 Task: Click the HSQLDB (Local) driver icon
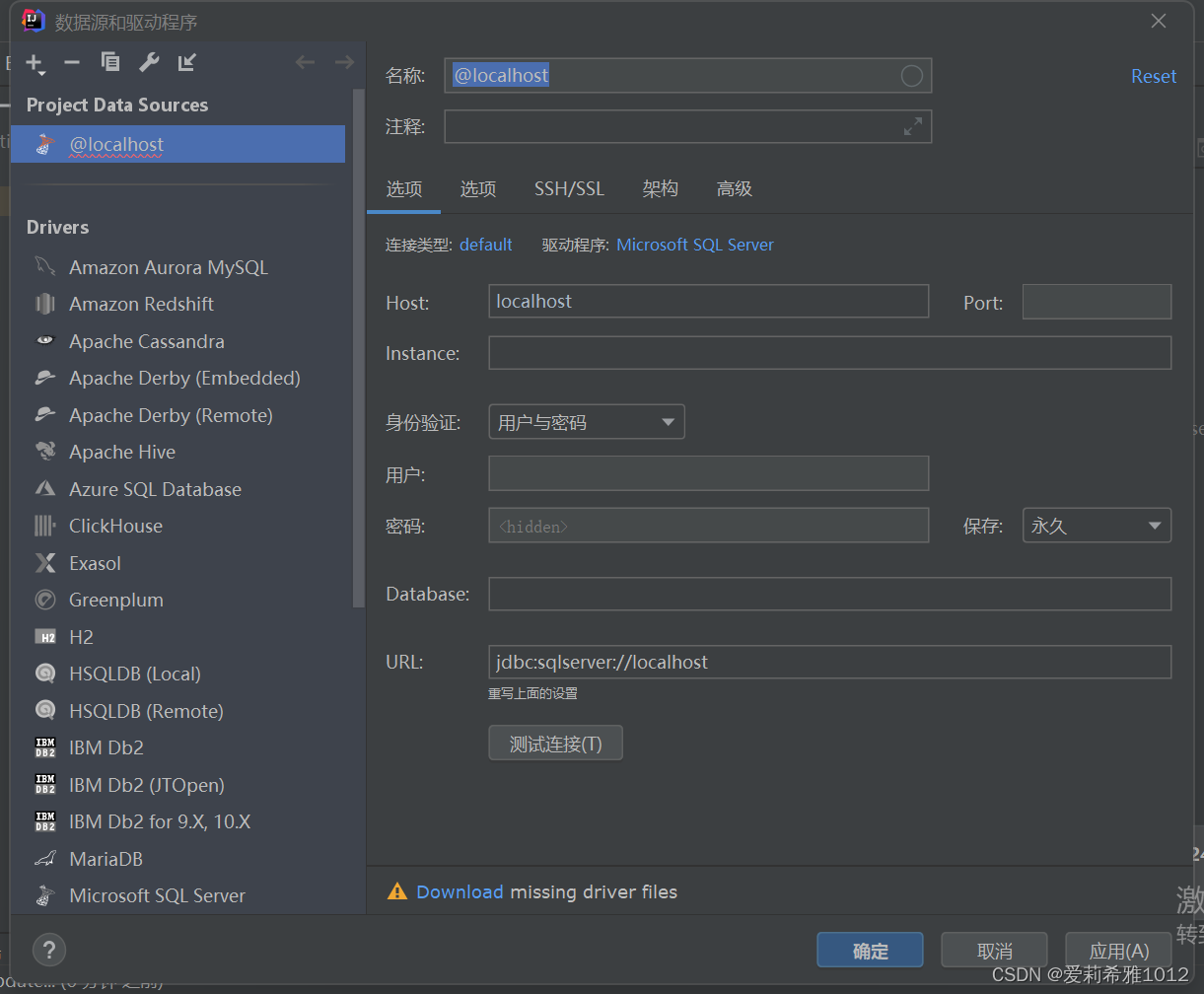tap(45, 674)
